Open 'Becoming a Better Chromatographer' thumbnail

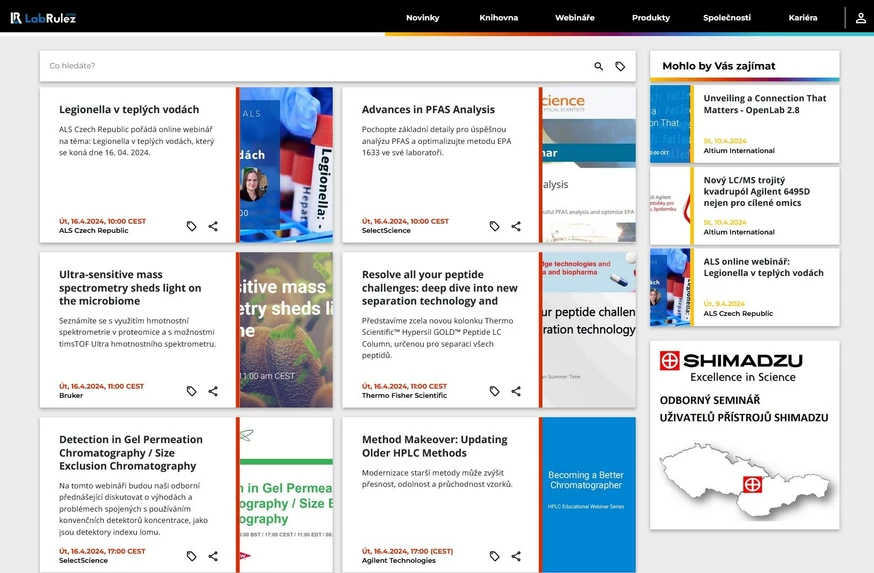pyautogui.click(x=587, y=494)
